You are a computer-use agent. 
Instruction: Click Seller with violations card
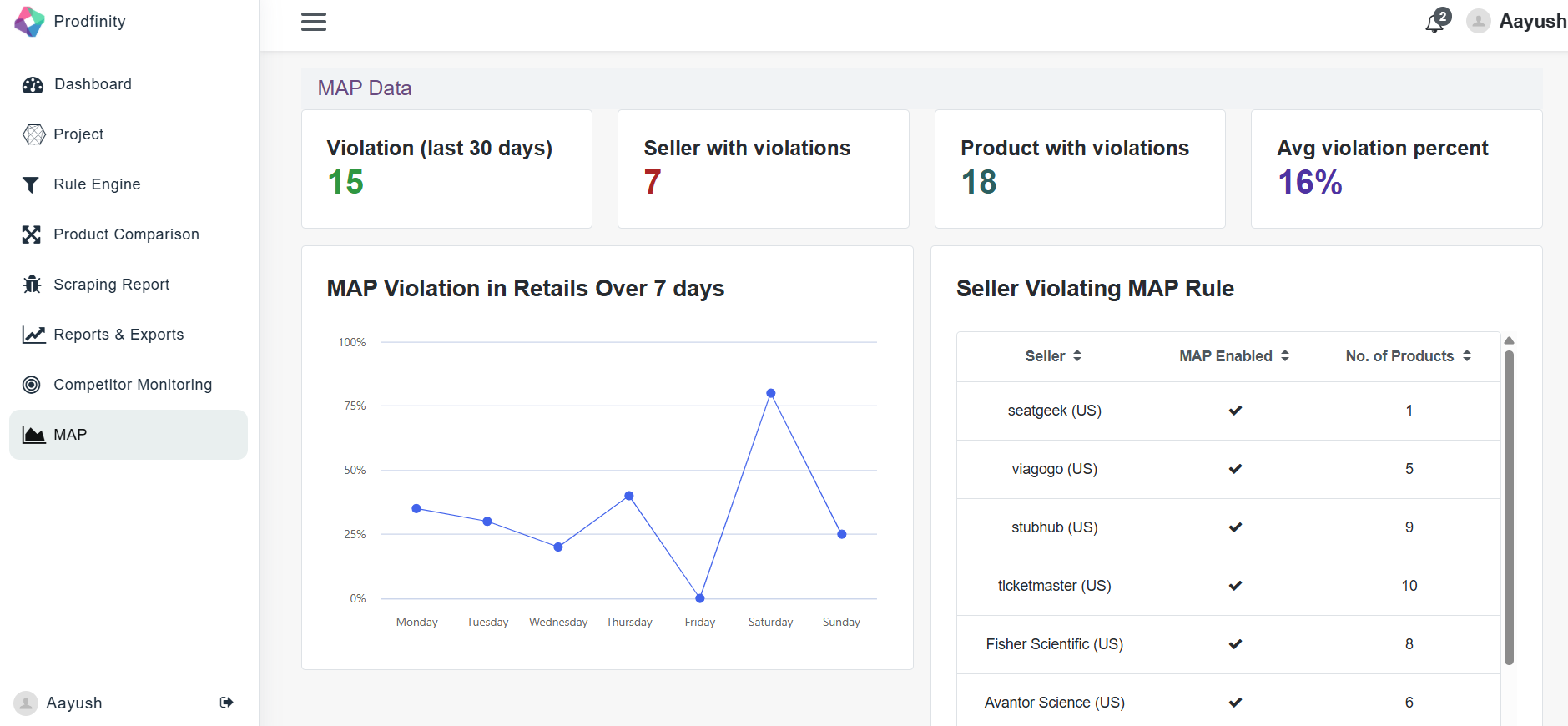pos(763,169)
